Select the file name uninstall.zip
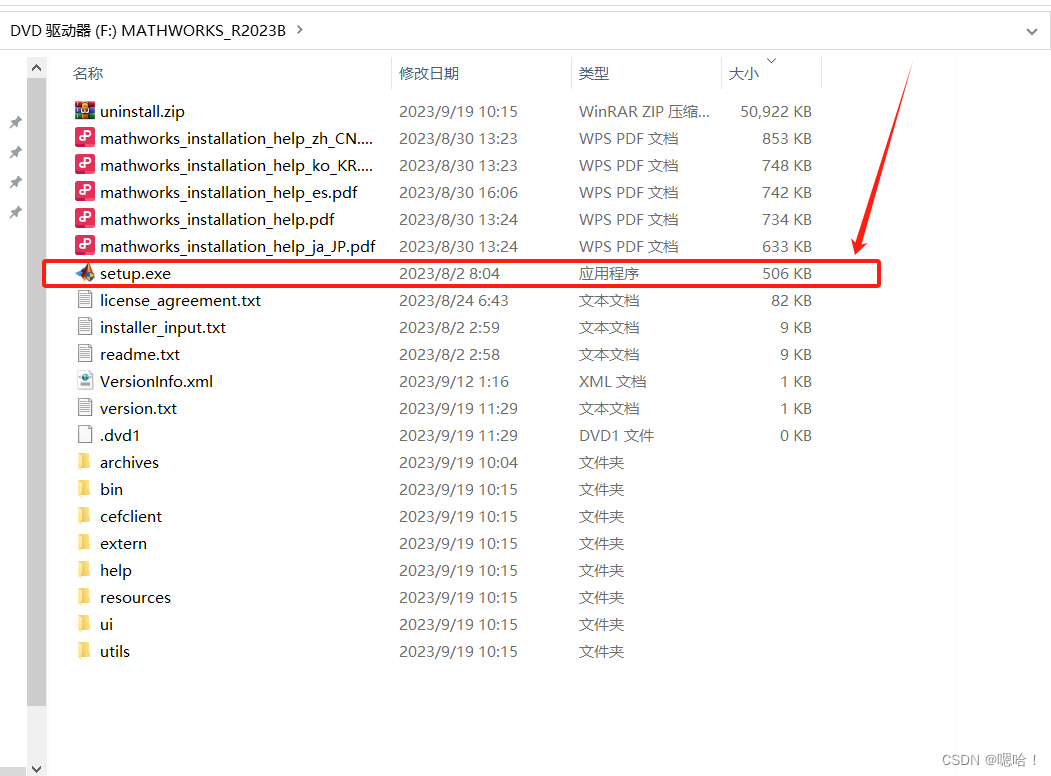The height and width of the screenshot is (776, 1051). click(142, 111)
